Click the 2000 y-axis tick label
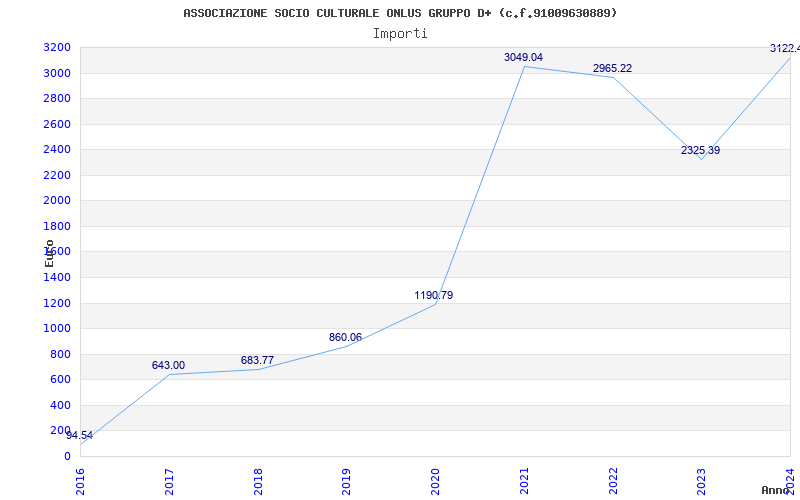800x500 pixels. 57,201
